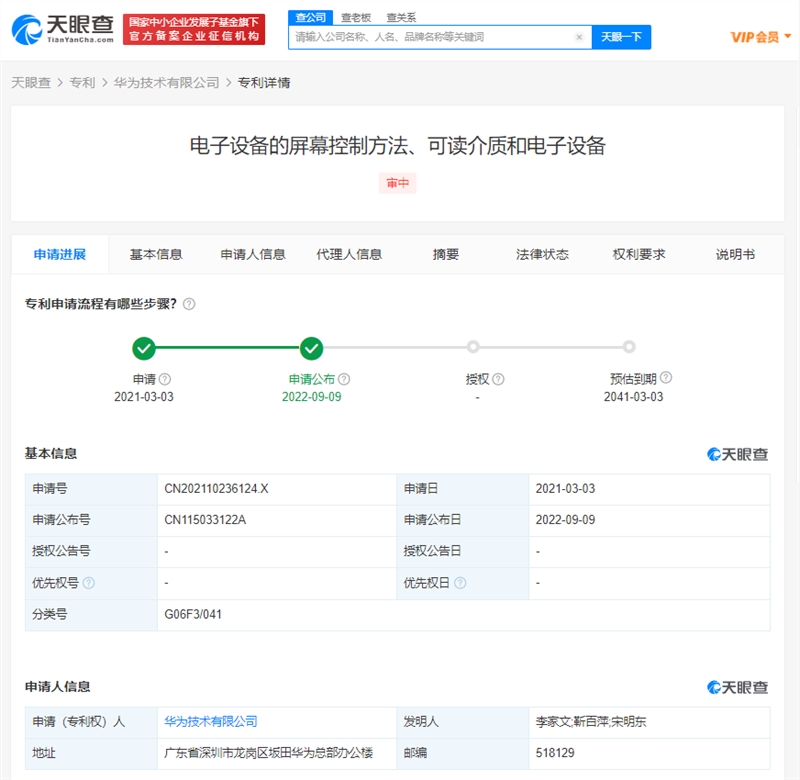Clear the search box with the x icon

point(579,37)
